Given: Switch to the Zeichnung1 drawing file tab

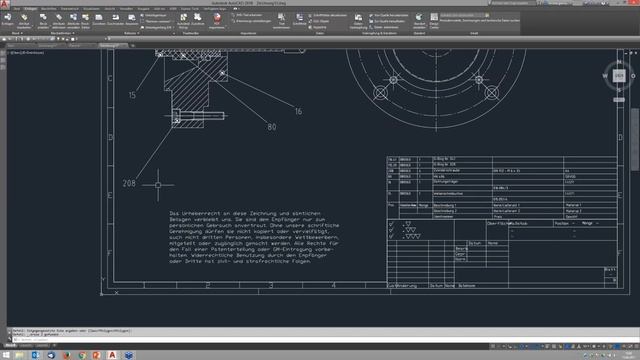Looking at the screenshot, I should (48, 45).
